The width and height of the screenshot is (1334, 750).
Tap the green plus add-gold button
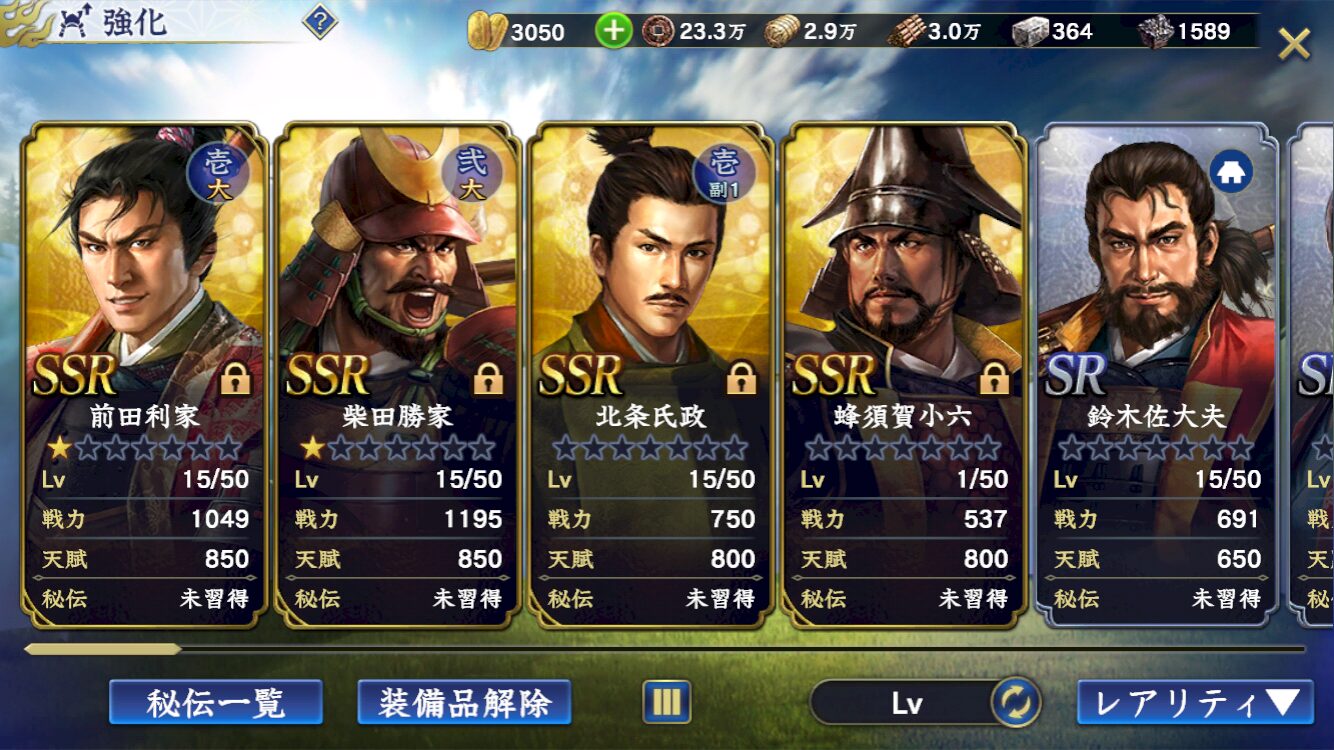613,31
